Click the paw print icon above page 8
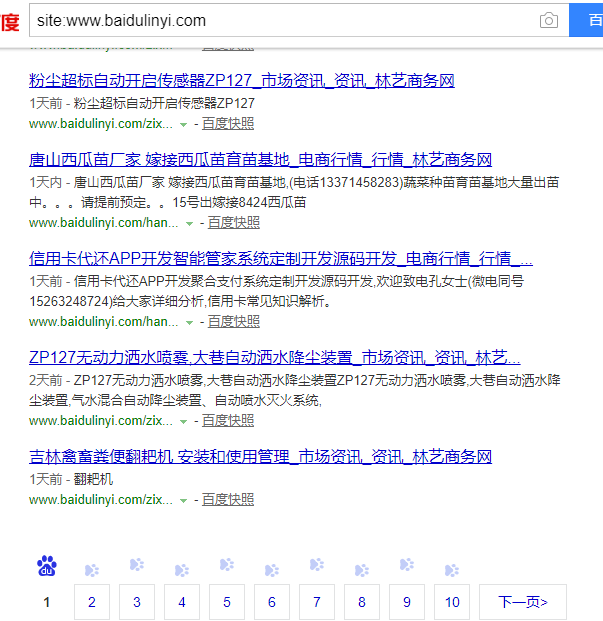The height and width of the screenshot is (621, 603). pyautogui.click(x=362, y=570)
